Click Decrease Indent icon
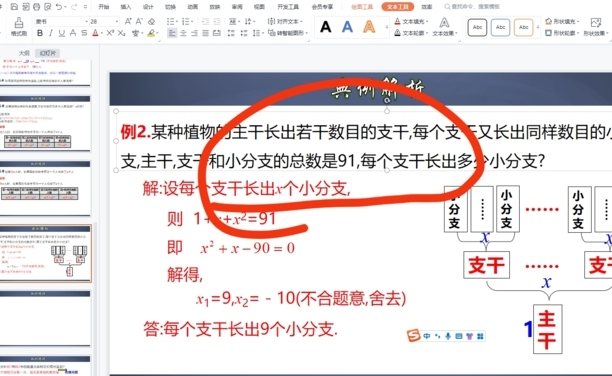This screenshot has width=612, height=376. pyautogui.click(x=206, y=21)
